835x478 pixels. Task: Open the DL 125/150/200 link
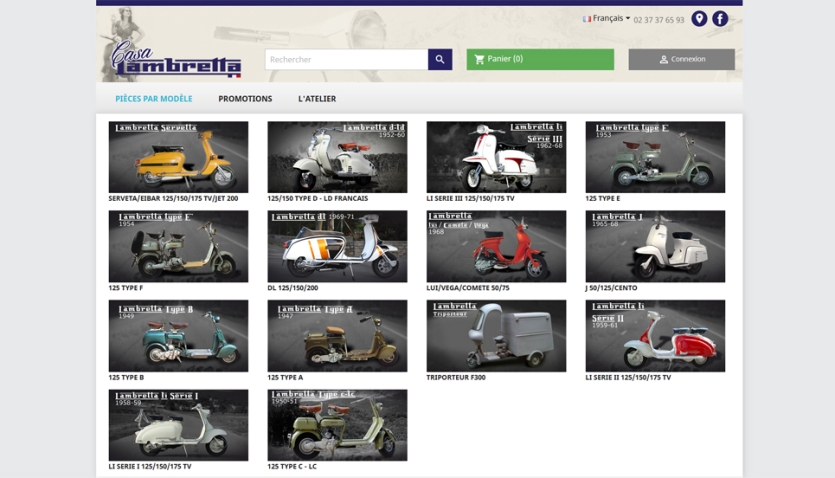pos(292,287)
